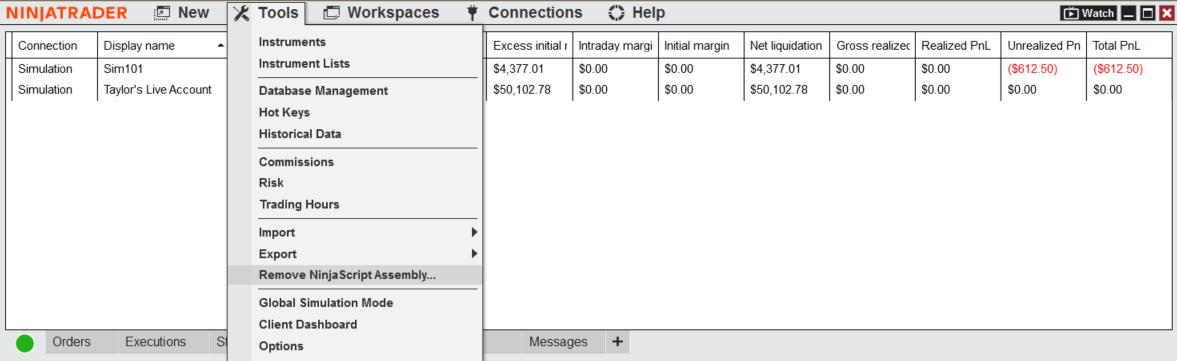
Task: Open Instrument Lists from Tools menu
Action: pos(304,64)
